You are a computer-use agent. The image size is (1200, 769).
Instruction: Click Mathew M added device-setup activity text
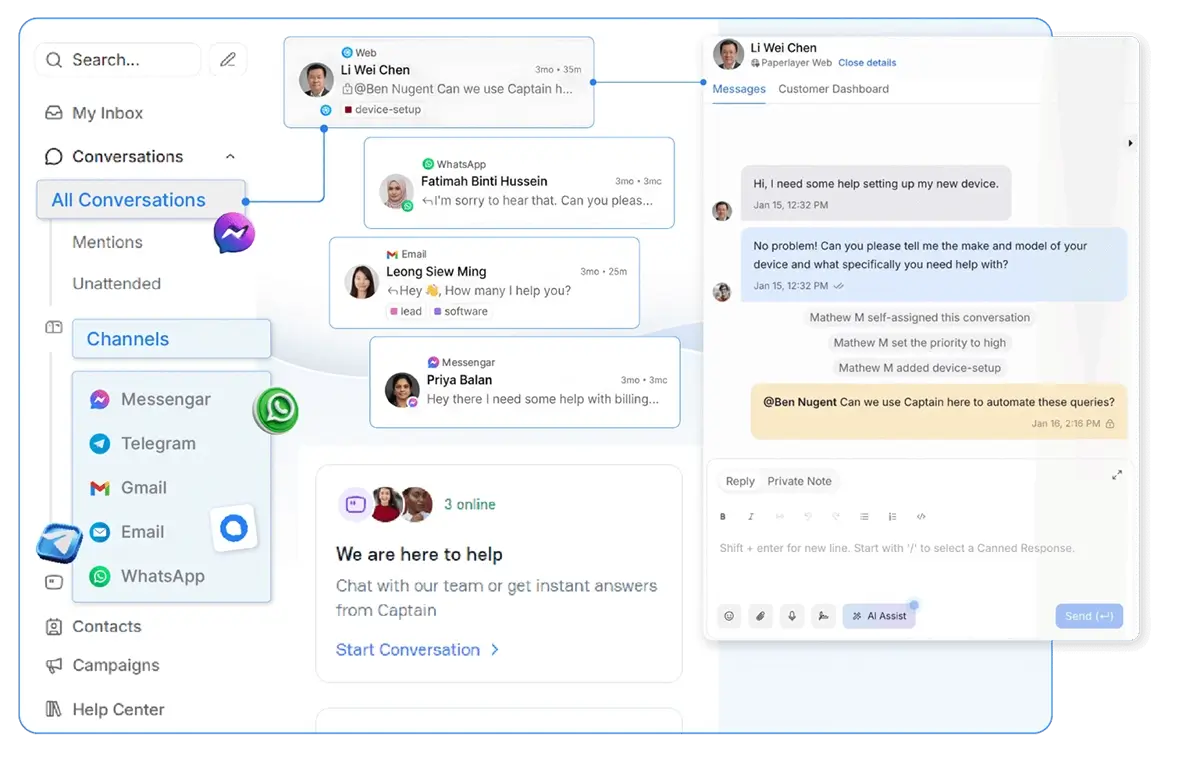920,367
